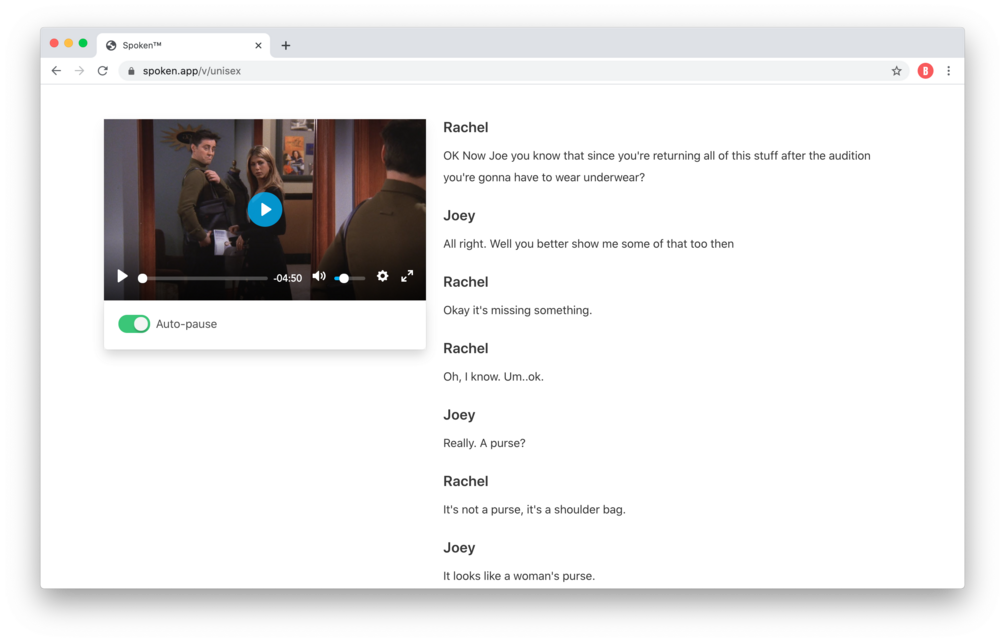1005x642 pixels.
Task: Select Rachel's line about wearing underwear
Action: [656, 166]
